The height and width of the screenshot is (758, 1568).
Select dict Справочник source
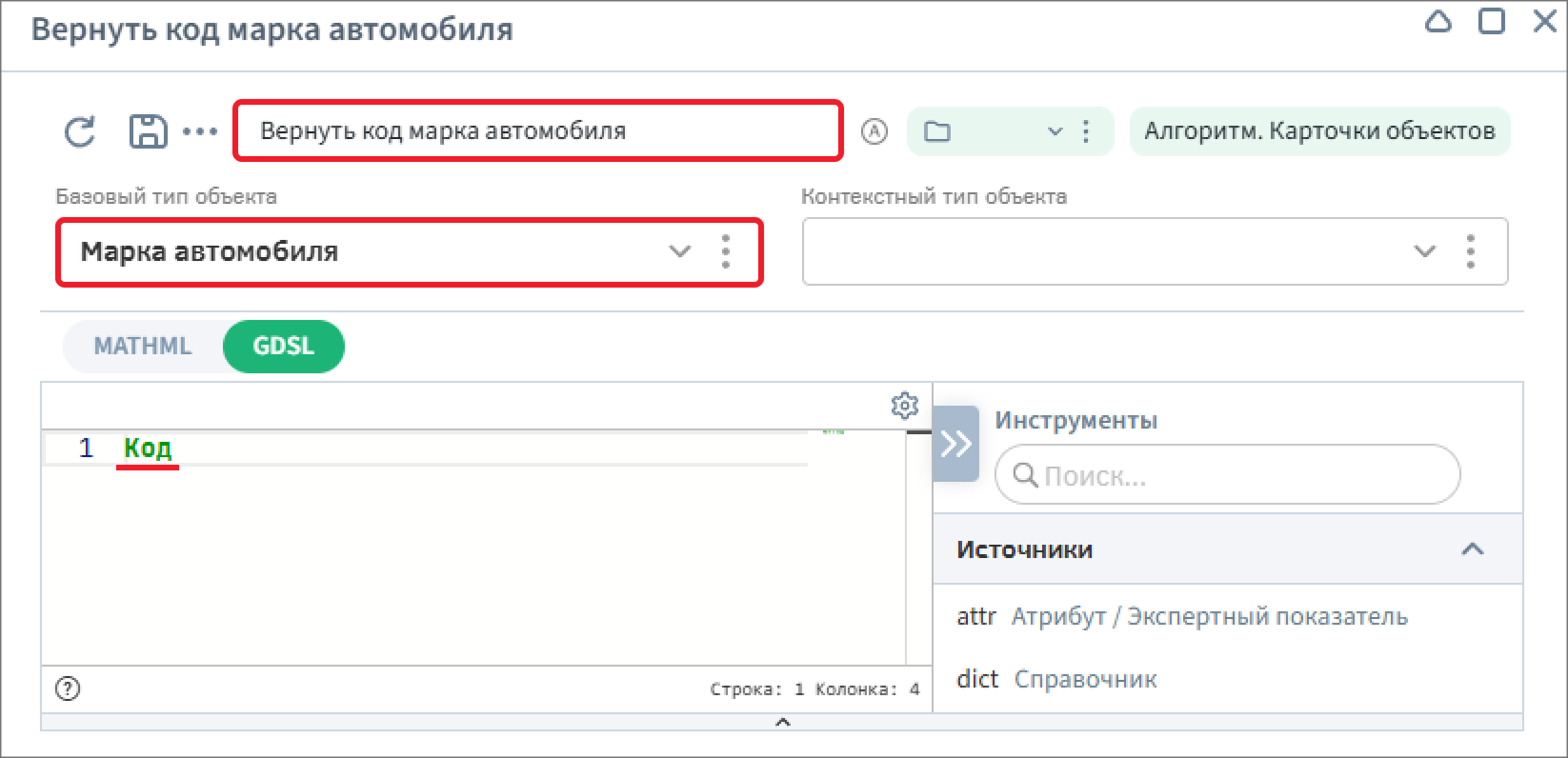(x=1057, y=679)
